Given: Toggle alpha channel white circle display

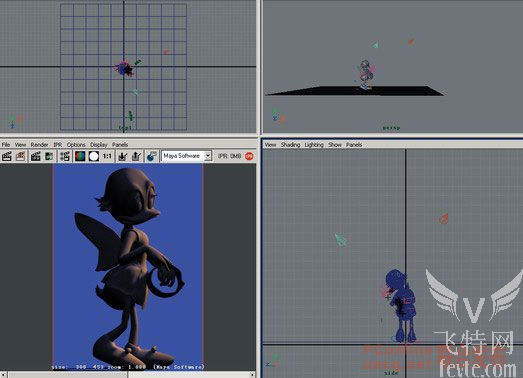Looking at the screenshot, I should point(94,156).
